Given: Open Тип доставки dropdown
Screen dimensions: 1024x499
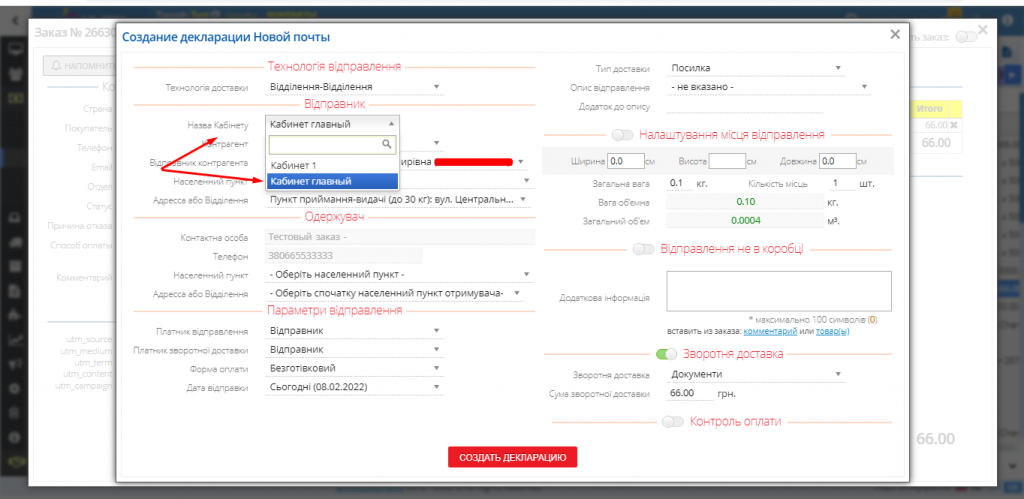Looking at the screenshot, I should click(756, 68).
